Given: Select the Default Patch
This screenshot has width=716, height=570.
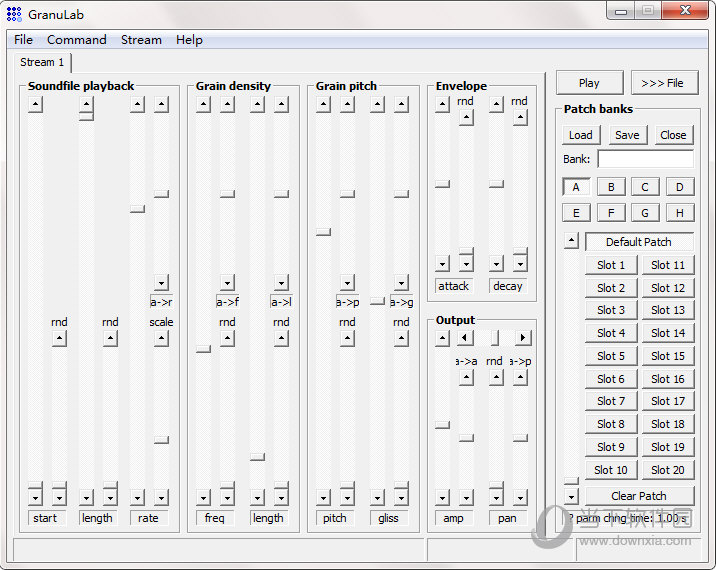Looking at the screenshot, I should coord(639,242).
